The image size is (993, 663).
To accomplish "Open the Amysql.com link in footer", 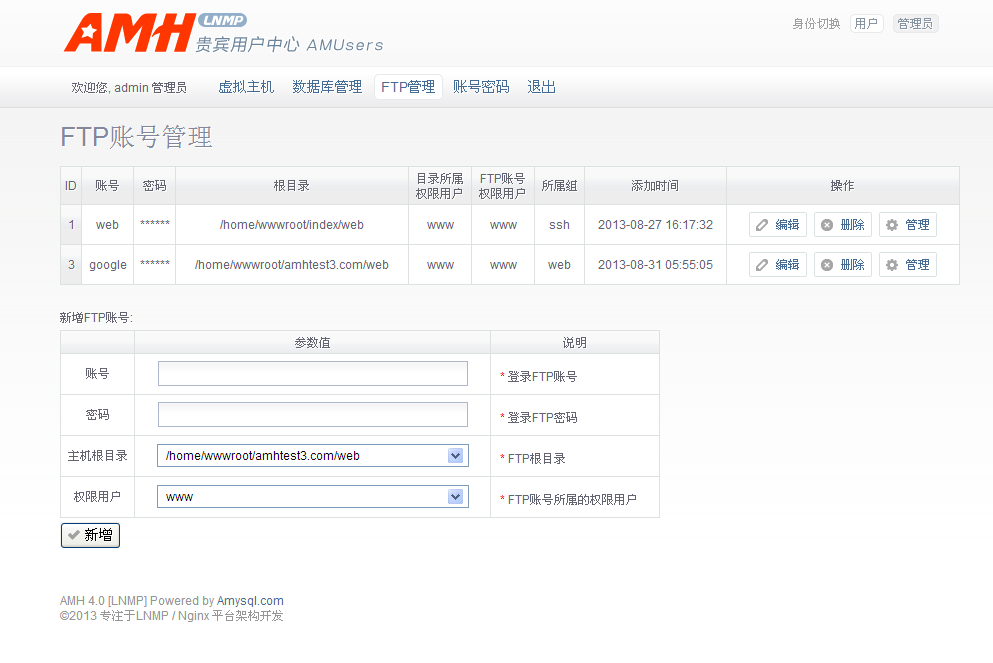I will click(250, 601).
